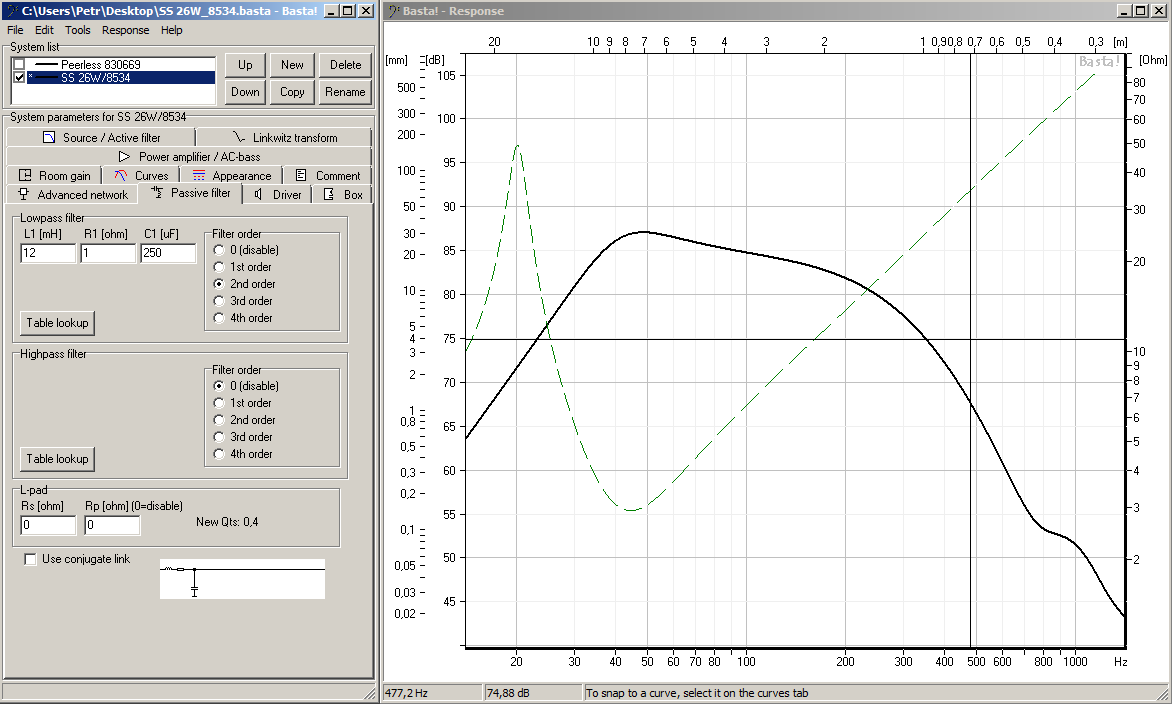This screenshot has width=1172, height=704.
Task: Open the Help menu
Action: 171,30
